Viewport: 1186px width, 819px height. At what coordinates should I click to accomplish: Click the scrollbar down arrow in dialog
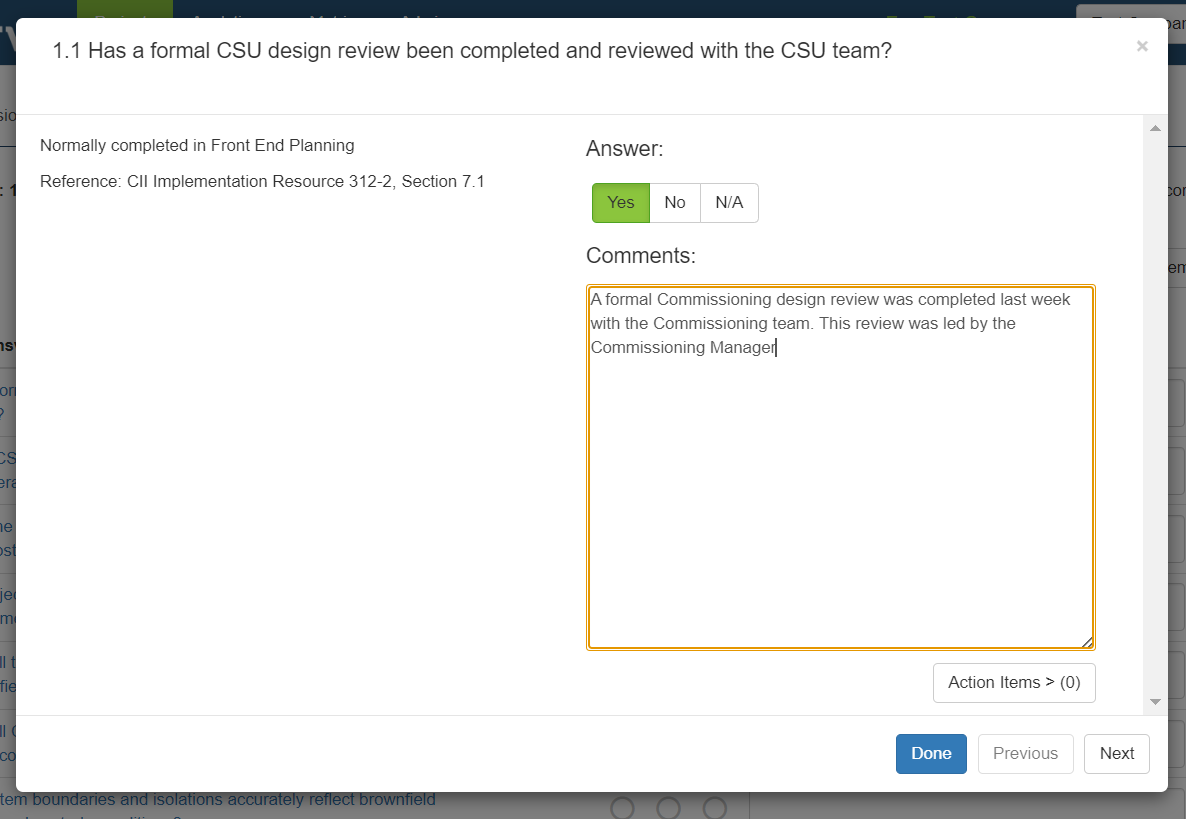1155,702
